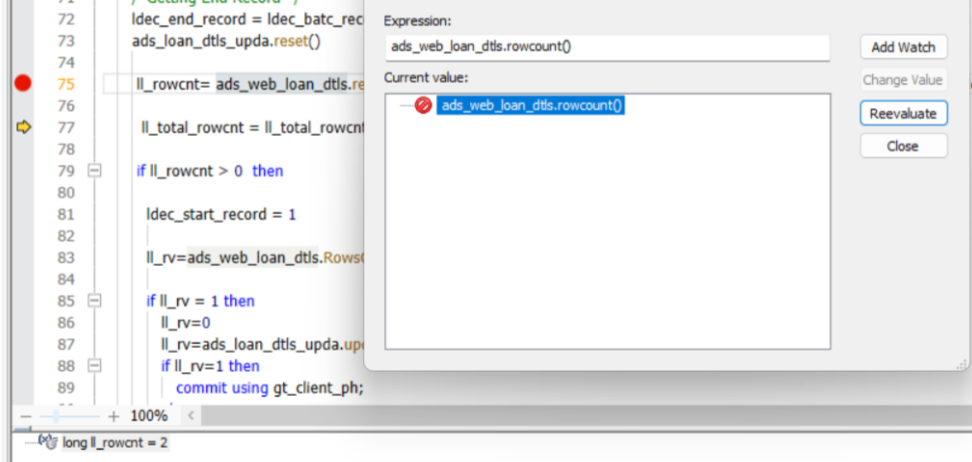Click the zoom out minus icon
This screenshot has width=972, height=462.
click(x=26, y=415)
